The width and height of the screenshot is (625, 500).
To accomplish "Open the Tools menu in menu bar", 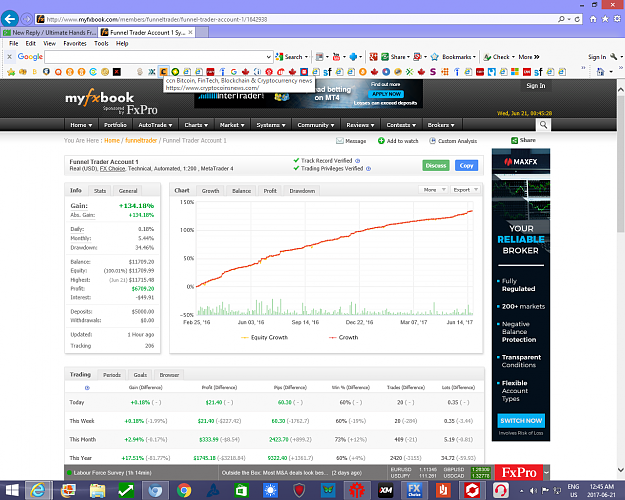I will (101, 43).
